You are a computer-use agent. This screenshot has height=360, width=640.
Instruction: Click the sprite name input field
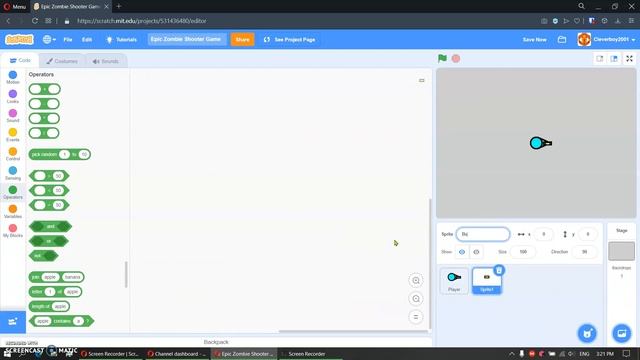click(483, 234)
